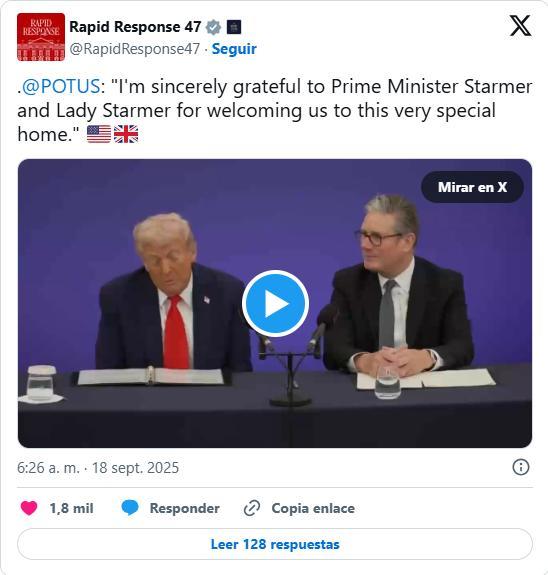Click the government affiliation badge icon

tap(234, 27)
